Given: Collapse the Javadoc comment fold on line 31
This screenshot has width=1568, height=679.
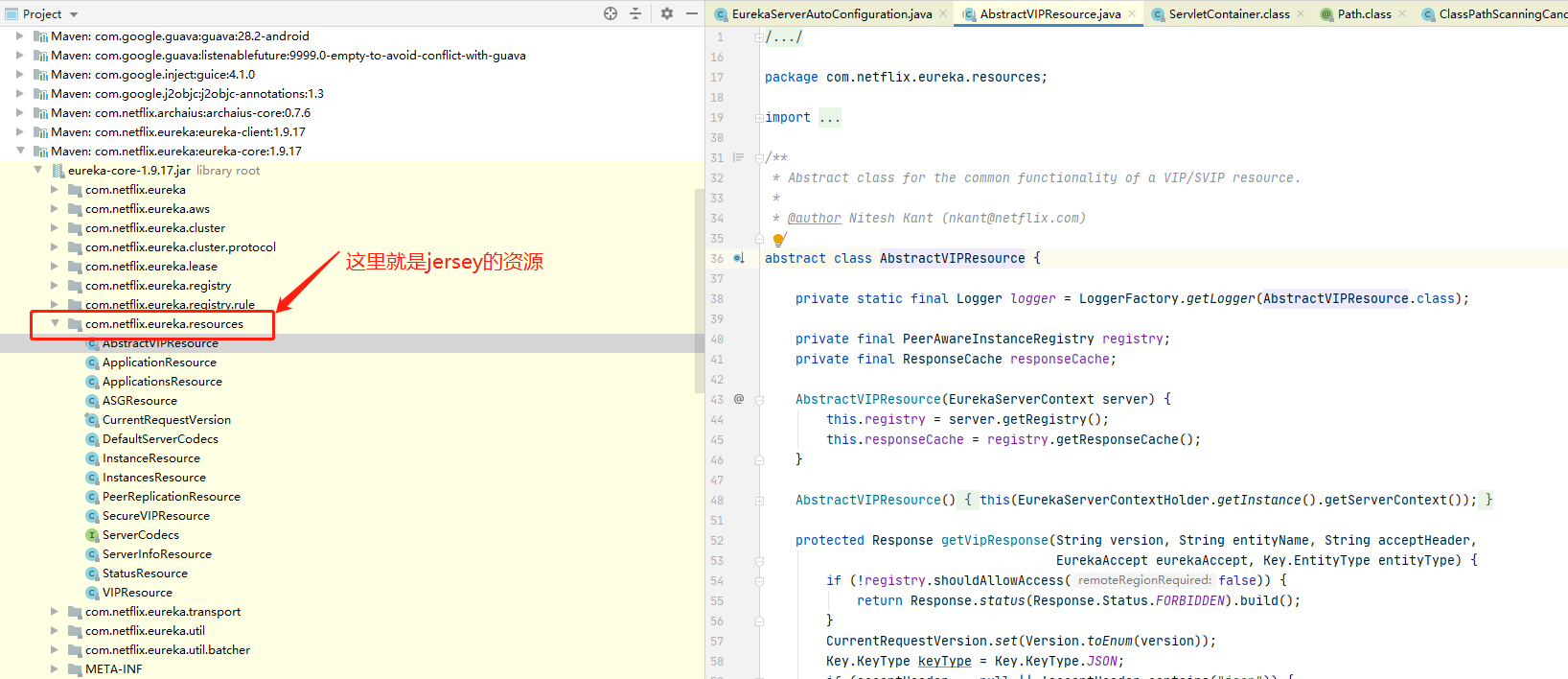Looking at the screenshot, I should [759, 158].
